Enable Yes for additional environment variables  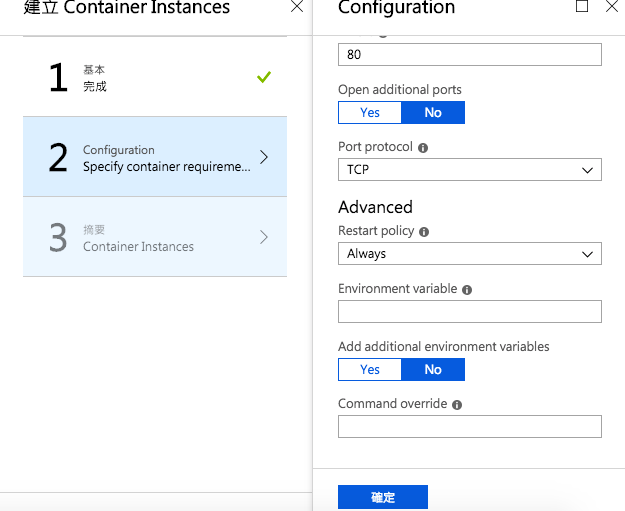[370, 369]
